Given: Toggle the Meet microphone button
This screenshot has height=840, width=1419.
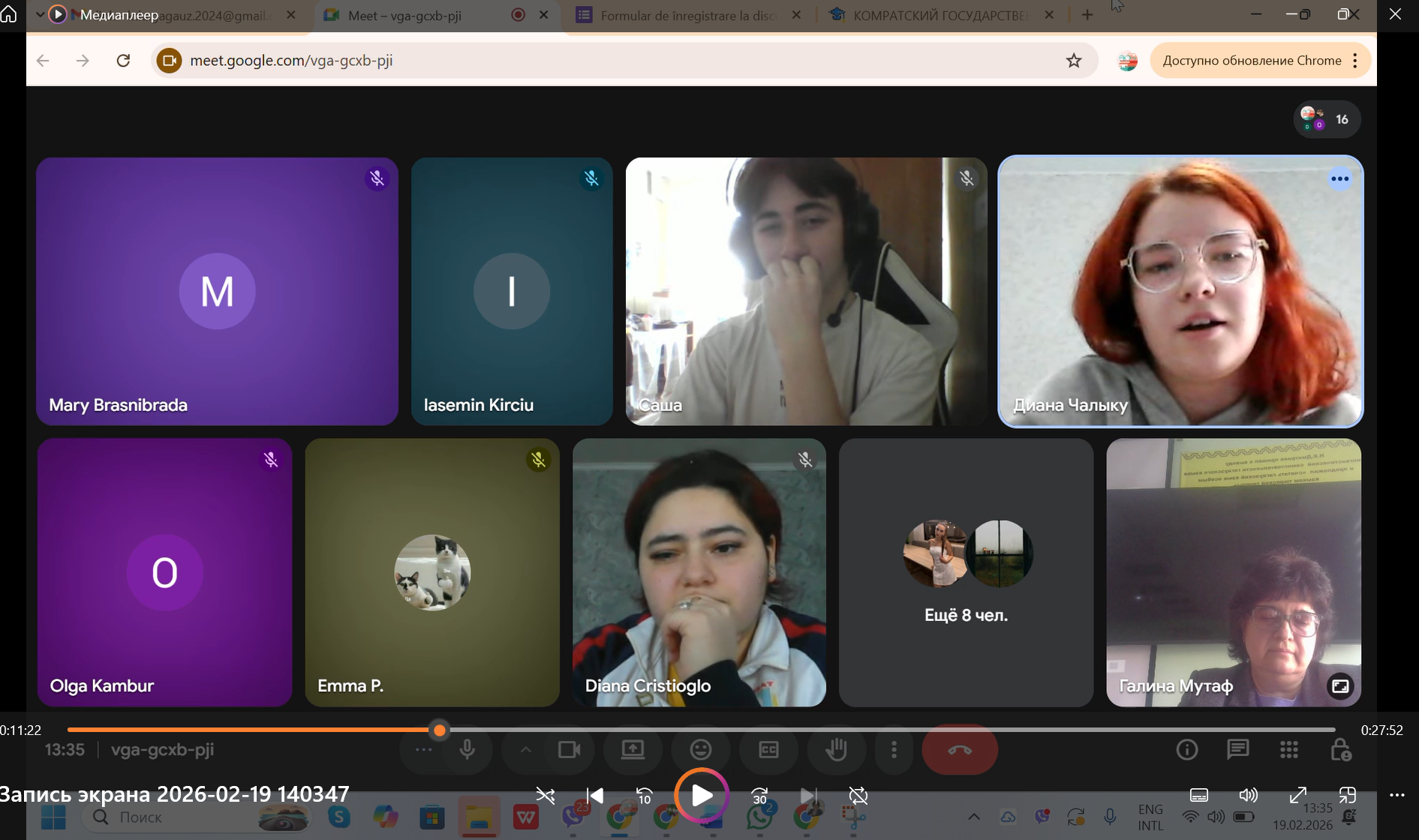Looking at the screenshot, I should click(467, 749).
